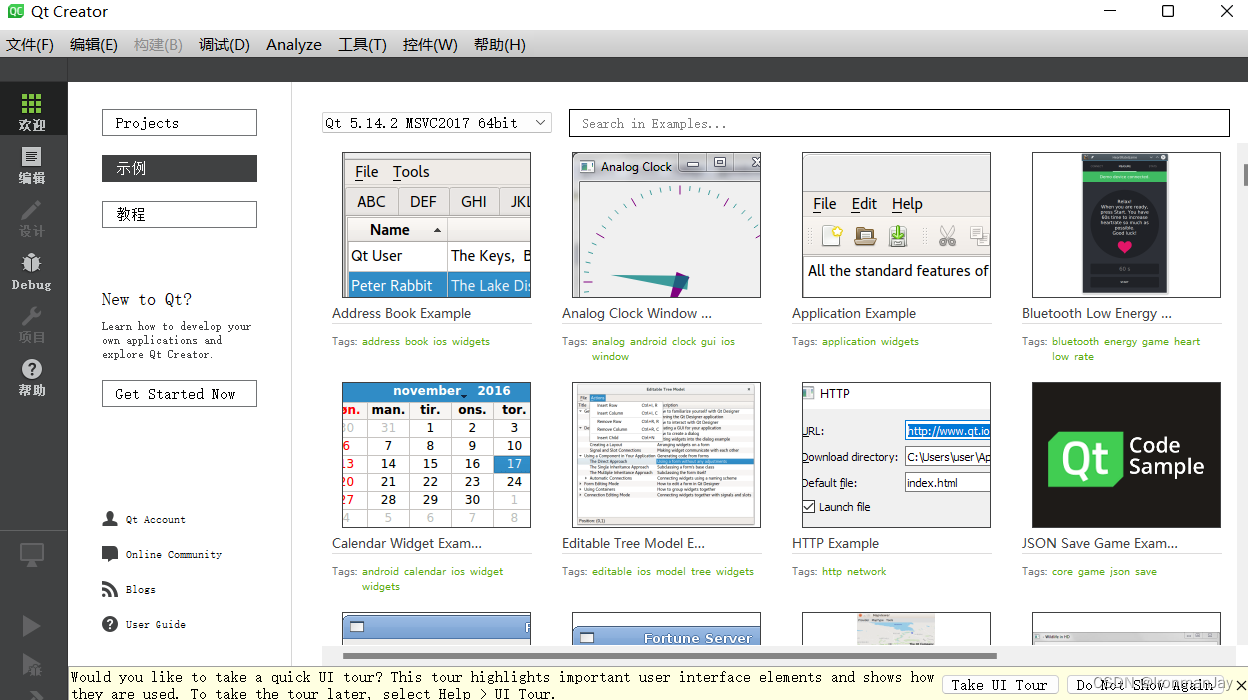Viewport: 1248px width, 700px height.
Task: Open the Analyze menu
Action: click(294, 45)
